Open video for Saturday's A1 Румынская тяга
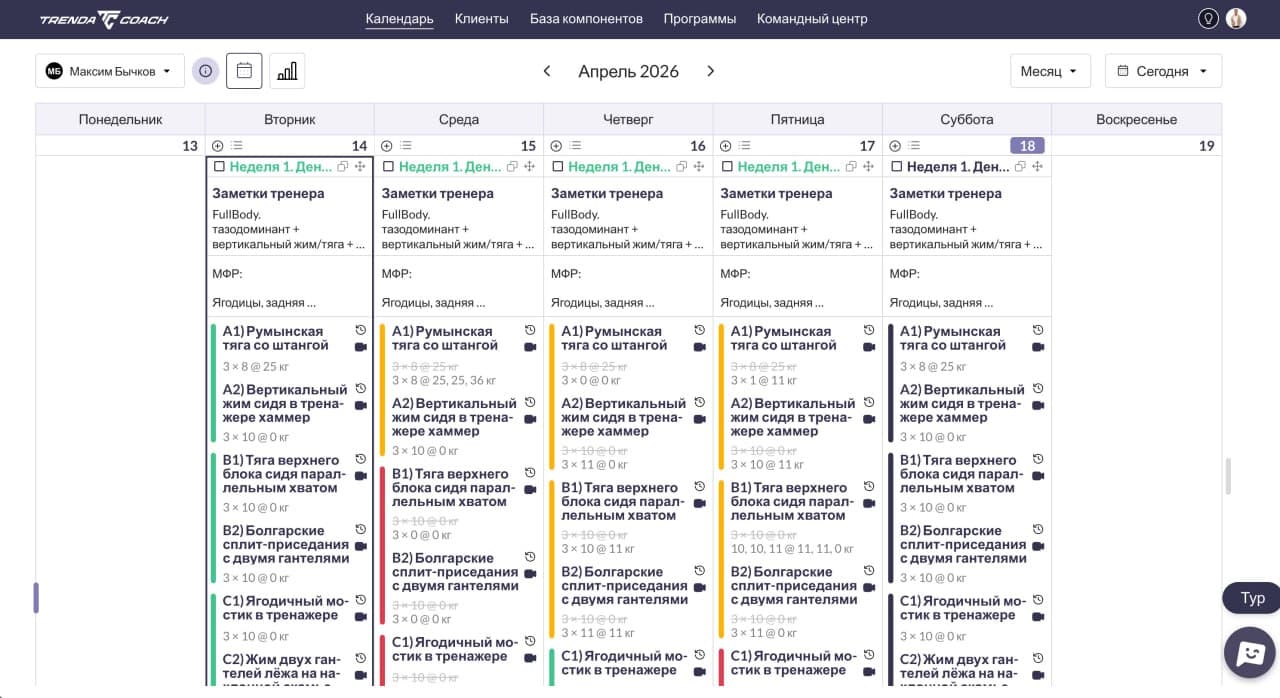 1038,347
